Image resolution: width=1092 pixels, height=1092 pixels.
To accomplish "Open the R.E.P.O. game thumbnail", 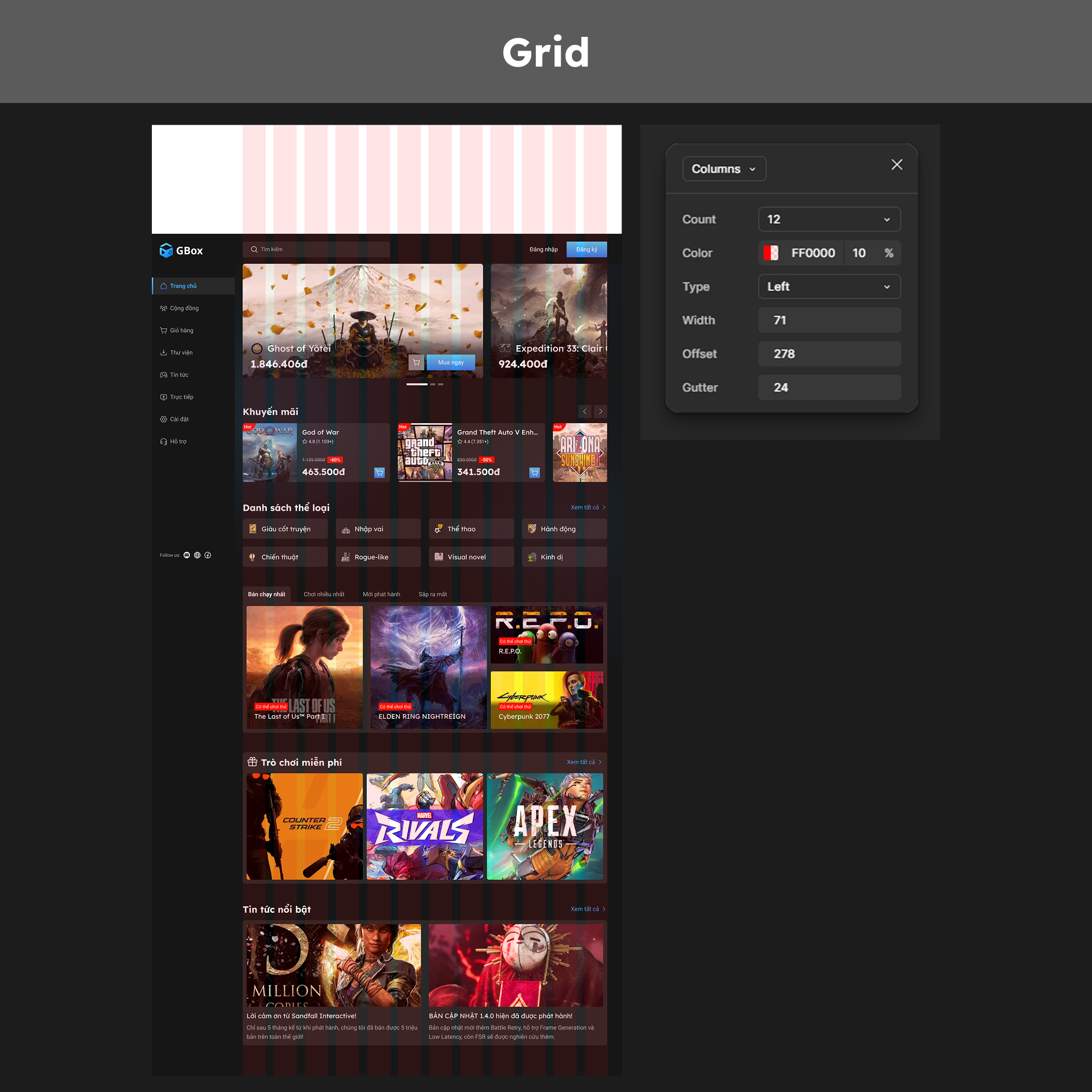I will [x=547, y=635].
